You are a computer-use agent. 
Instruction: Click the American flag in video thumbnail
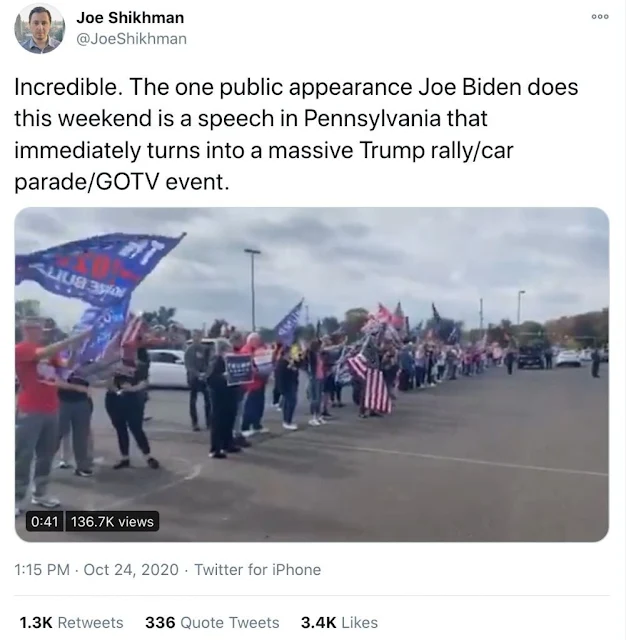pos(371,382)
